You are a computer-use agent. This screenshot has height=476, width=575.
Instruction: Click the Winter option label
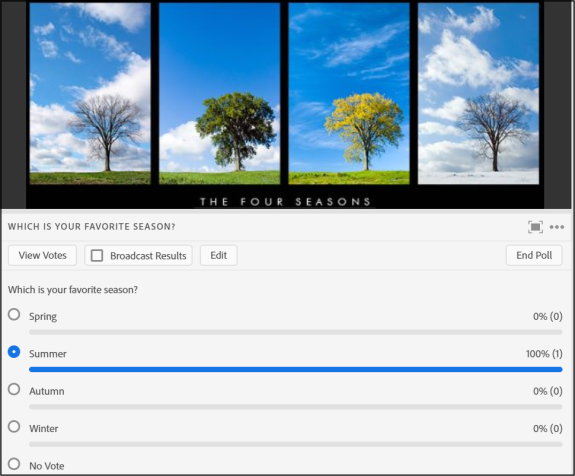pyautogui.click(x=44, y=429)
